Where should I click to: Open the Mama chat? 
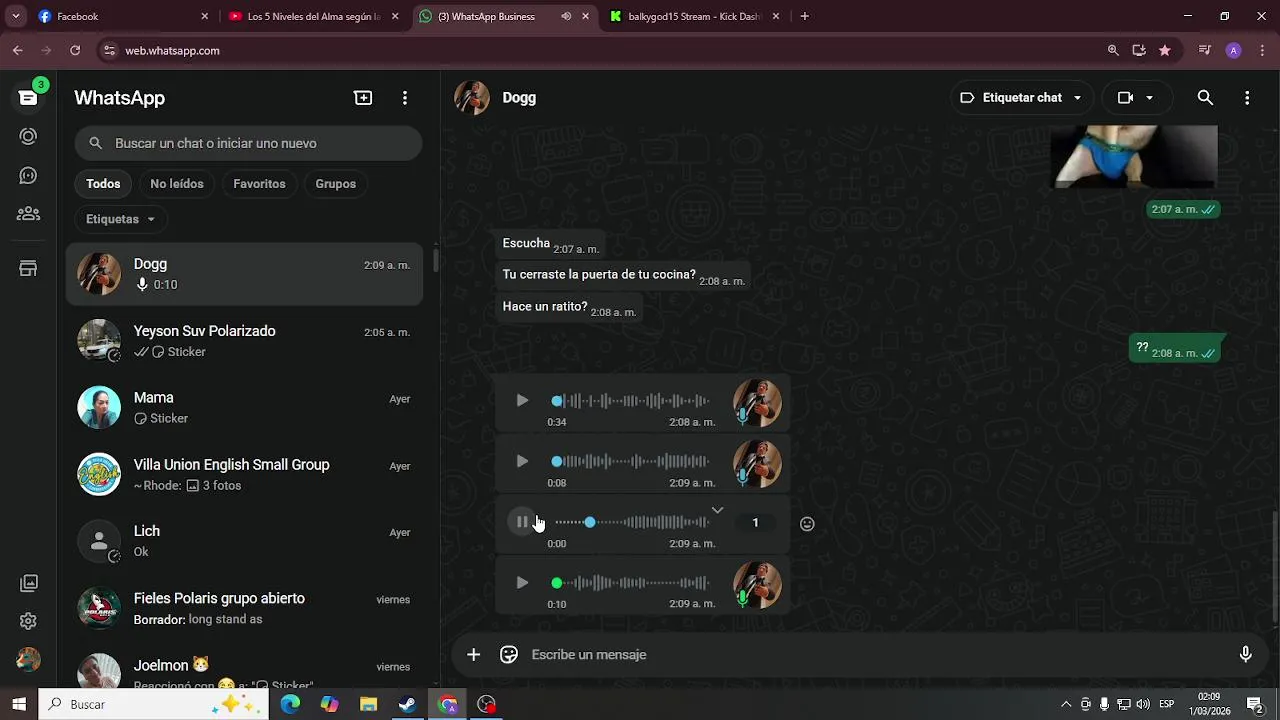tap(244, 408)
